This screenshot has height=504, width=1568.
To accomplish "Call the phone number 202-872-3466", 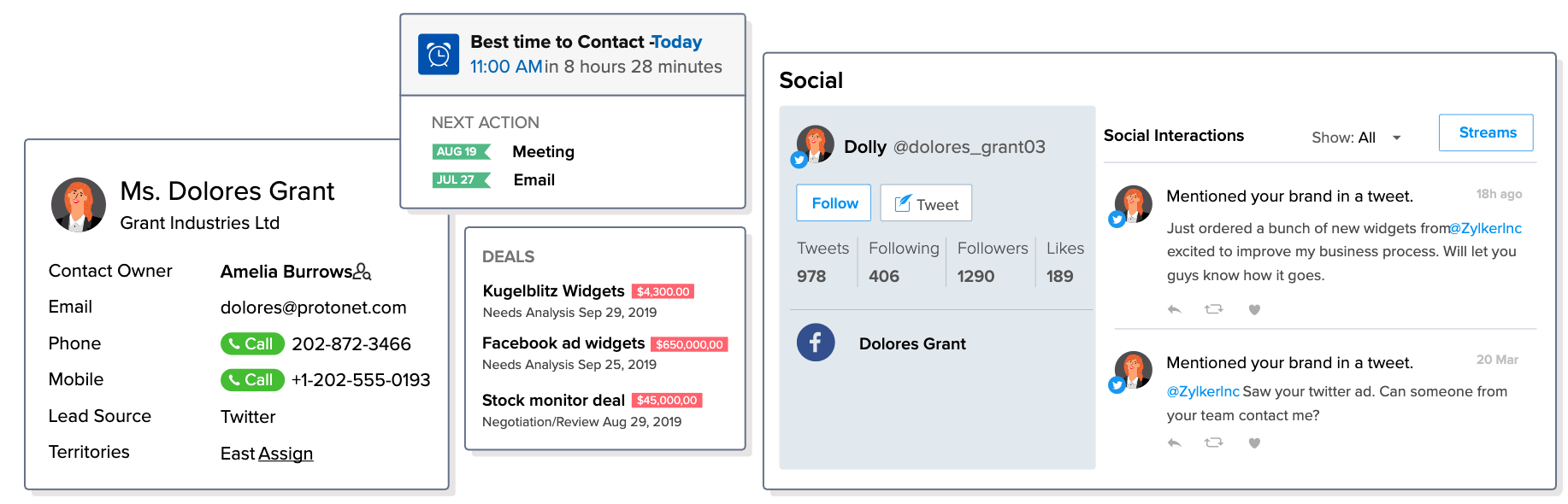I will [252, 344].
